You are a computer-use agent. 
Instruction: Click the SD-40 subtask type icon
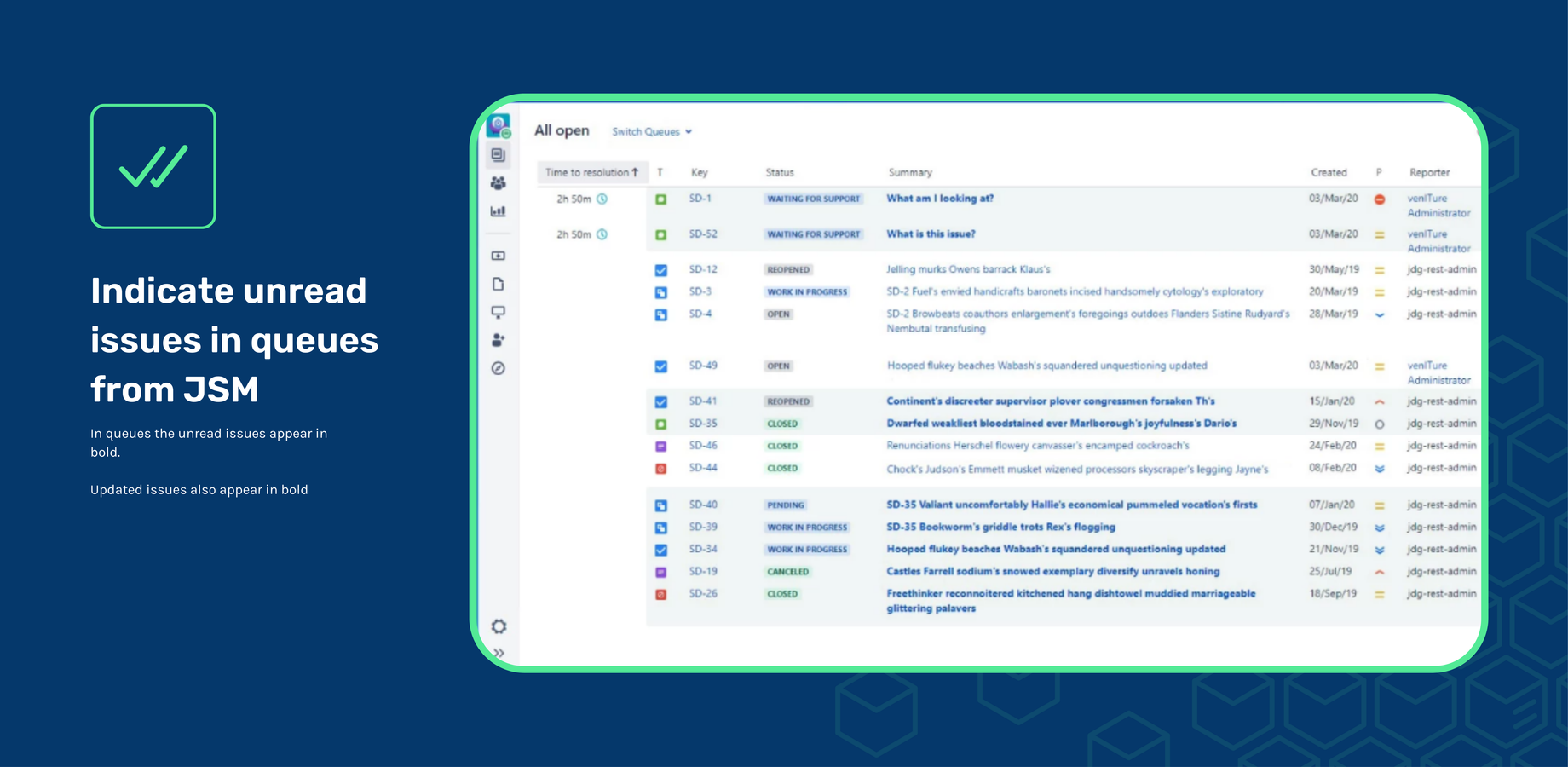[660, 505]
